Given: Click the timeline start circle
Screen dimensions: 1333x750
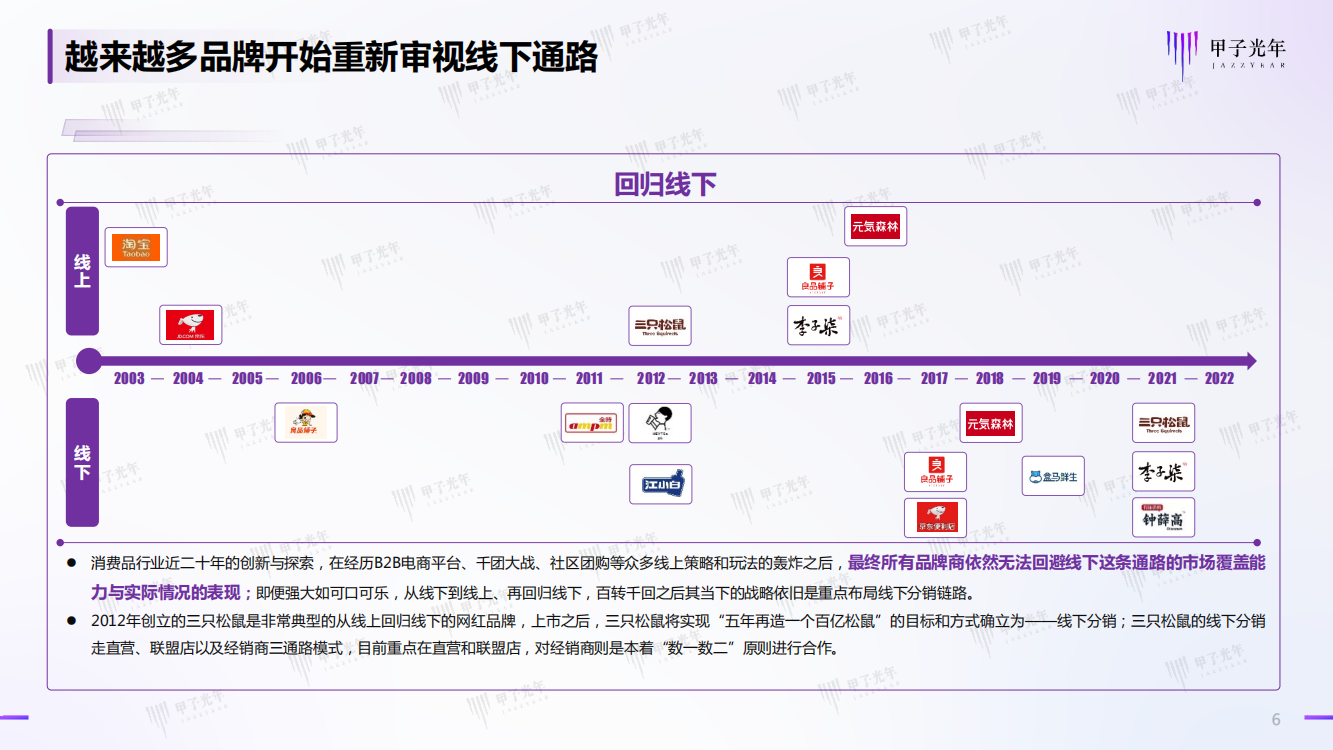Looking at the screenshot, I should coord(89,360).
